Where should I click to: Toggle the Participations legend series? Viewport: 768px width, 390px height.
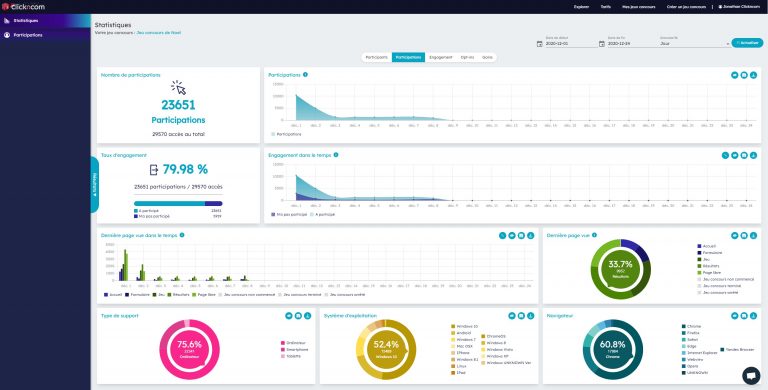(x=286, y=134)
